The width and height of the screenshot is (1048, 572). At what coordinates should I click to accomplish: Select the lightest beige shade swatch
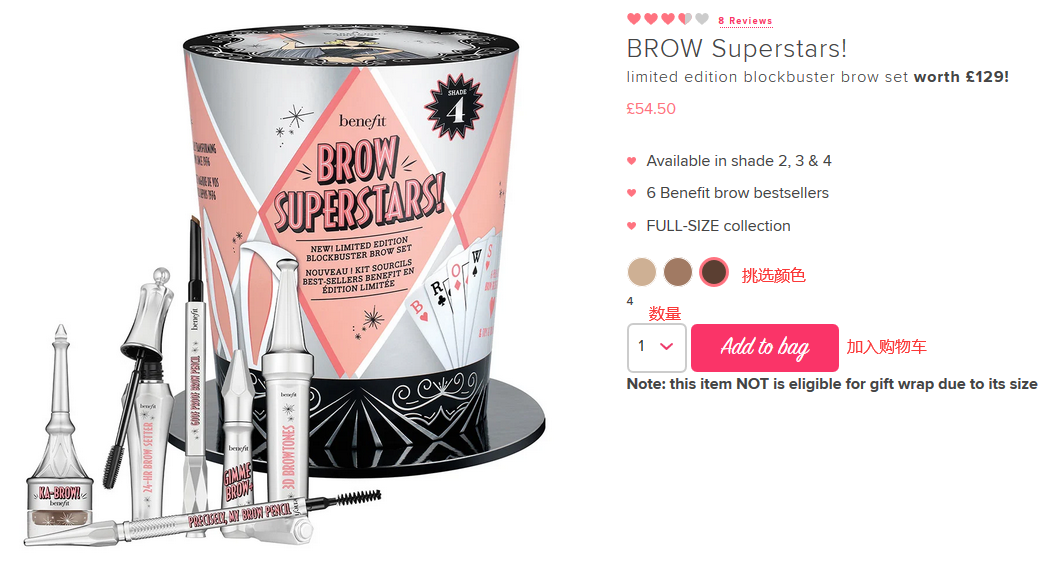coord(642,273)
